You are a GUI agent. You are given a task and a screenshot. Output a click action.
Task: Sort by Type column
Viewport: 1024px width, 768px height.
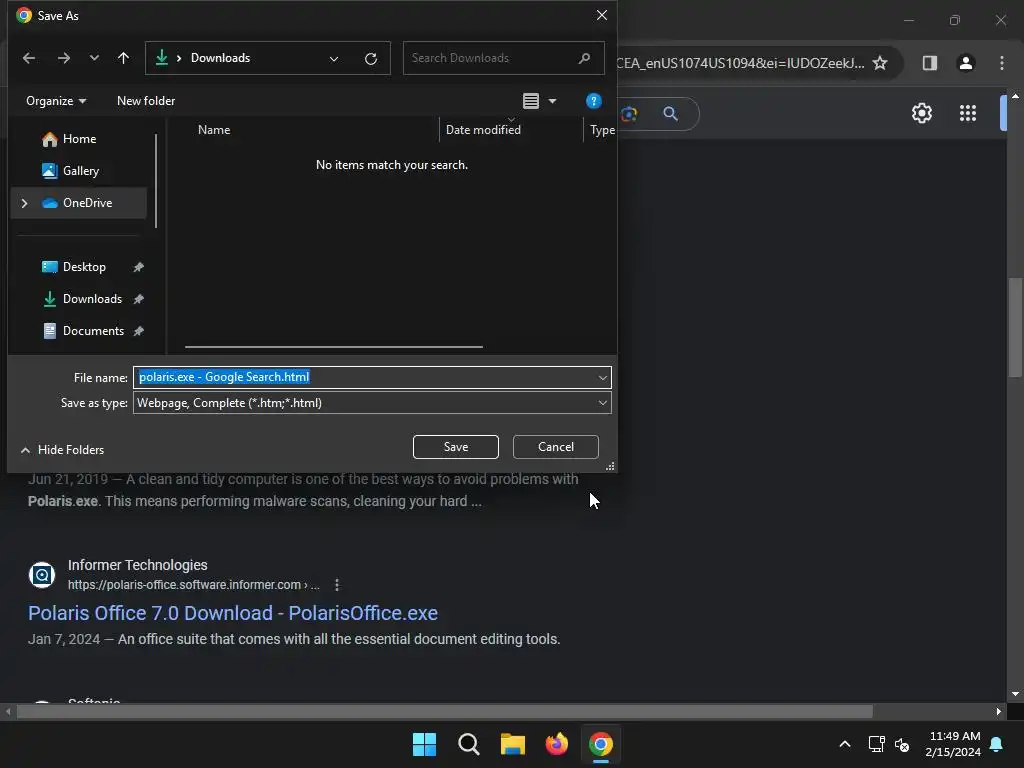[602, 129]
